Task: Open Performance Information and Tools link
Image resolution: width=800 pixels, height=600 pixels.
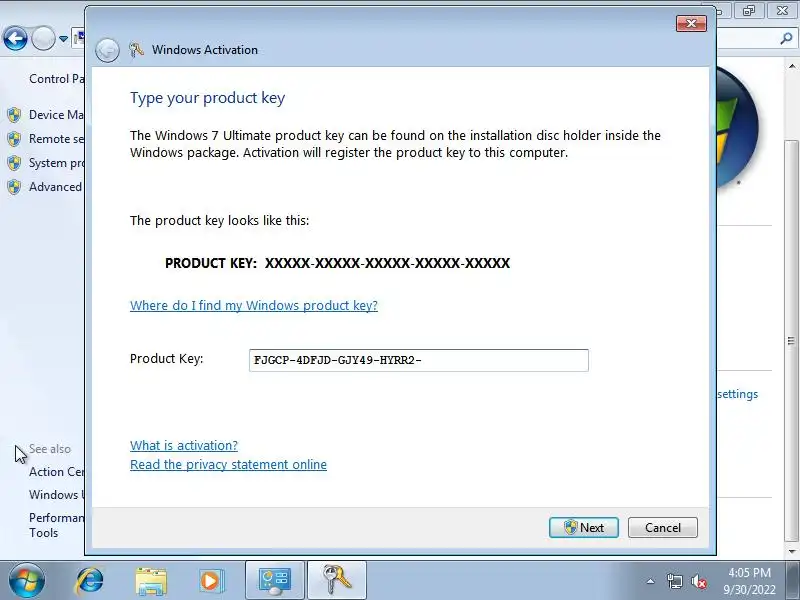Action: tap(56, 525)
